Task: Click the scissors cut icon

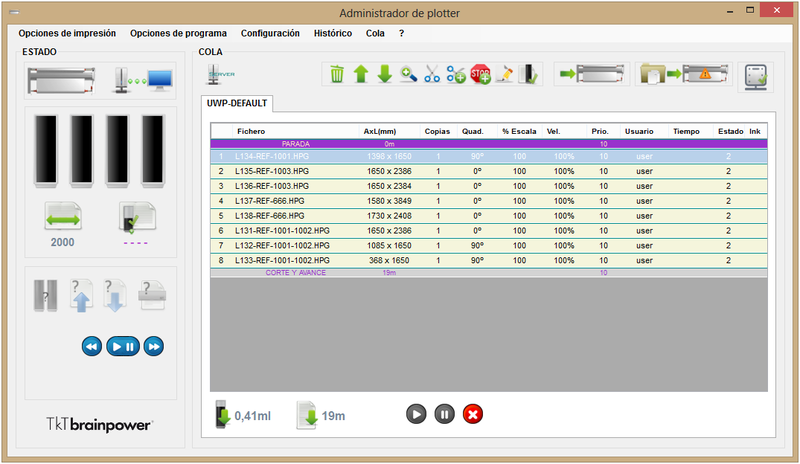Action: tap(432, 74)
